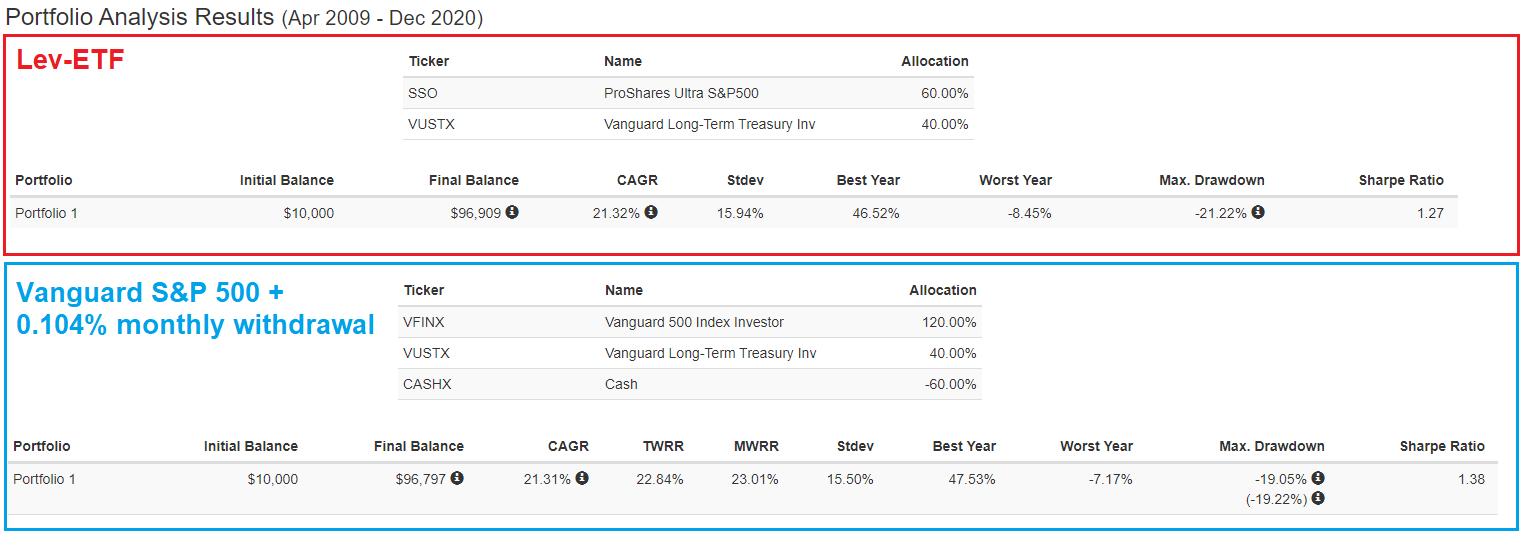The width and height of the screenshot is (1536, 546).
Task: Click info icon next to 21.32% CAGR
Action: 651,212
